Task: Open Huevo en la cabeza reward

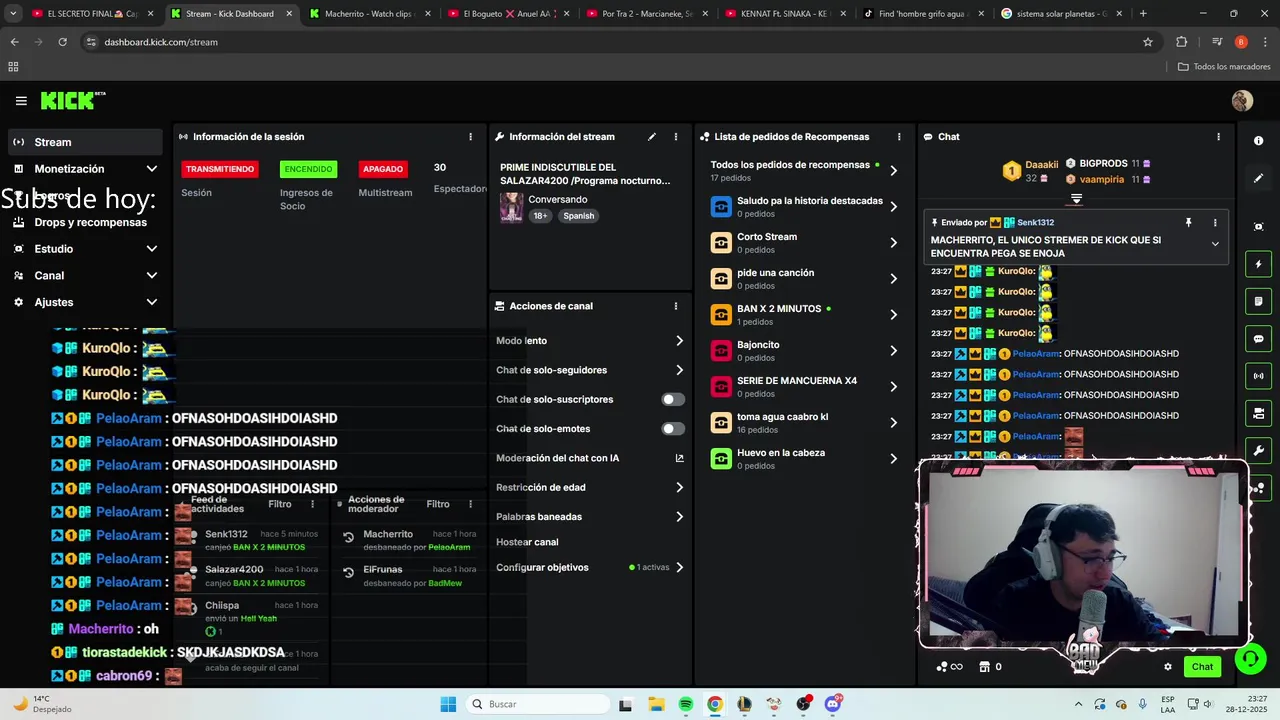Action: pyautogui.click(x=804, y=458)
